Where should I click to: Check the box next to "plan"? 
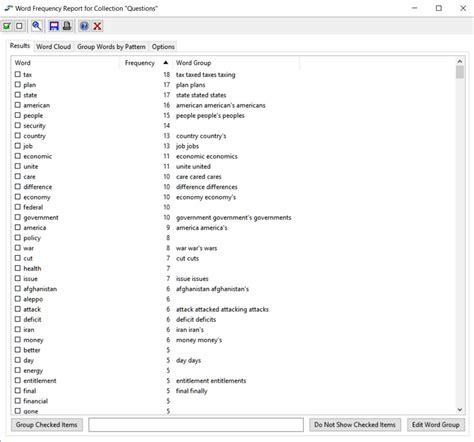point(18,85)
